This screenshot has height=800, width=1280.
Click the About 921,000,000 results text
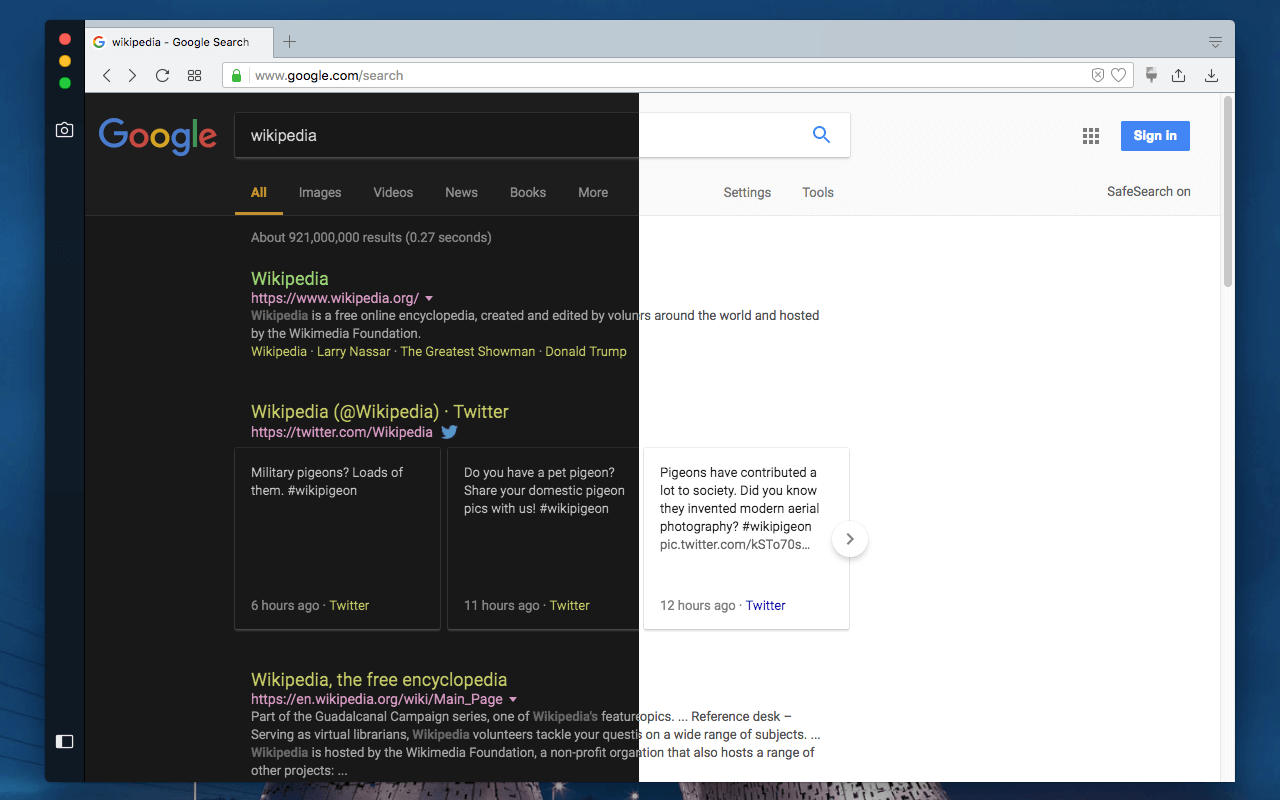coord(371,238)
